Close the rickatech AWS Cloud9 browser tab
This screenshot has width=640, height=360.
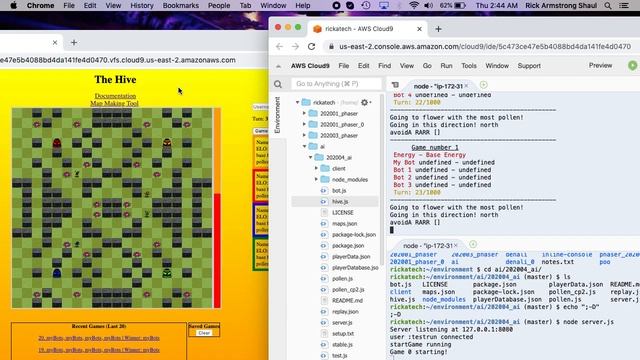[x=419, y=29]
